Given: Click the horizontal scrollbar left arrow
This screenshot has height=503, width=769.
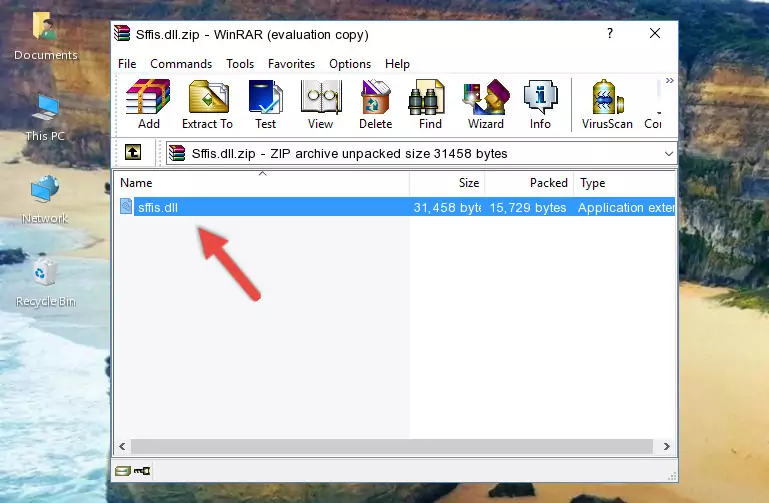Looking at the screenshot, I should pyautogui.click(x=123, y=446).
